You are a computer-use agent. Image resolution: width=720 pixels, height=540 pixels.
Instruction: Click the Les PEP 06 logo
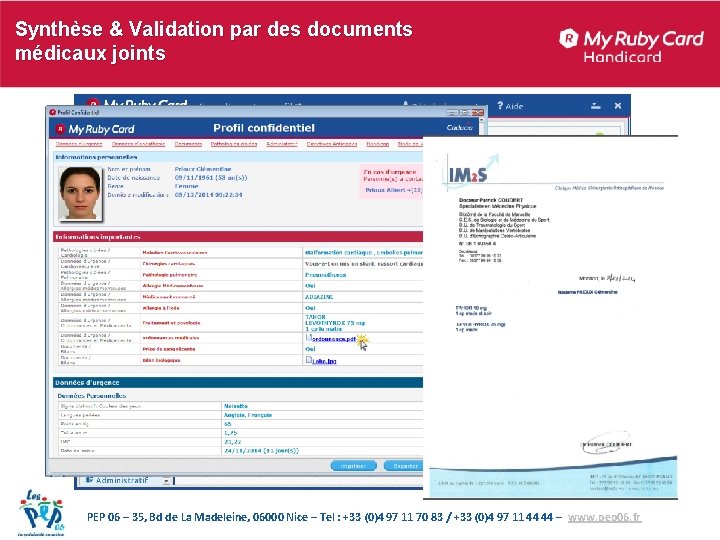41,513
